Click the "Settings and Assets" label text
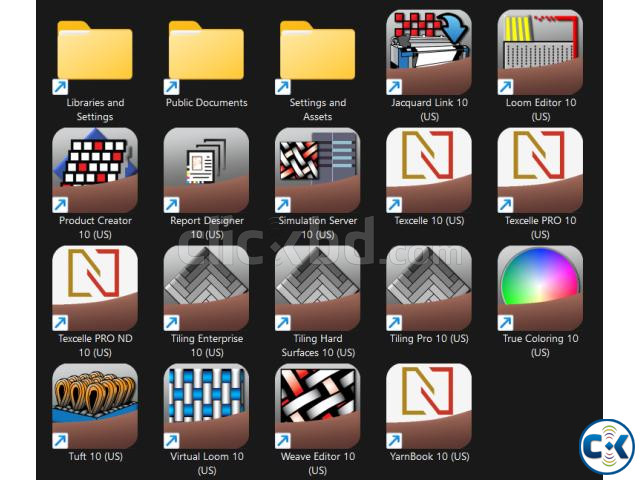 pyautogui.click(x=318, y=110)
